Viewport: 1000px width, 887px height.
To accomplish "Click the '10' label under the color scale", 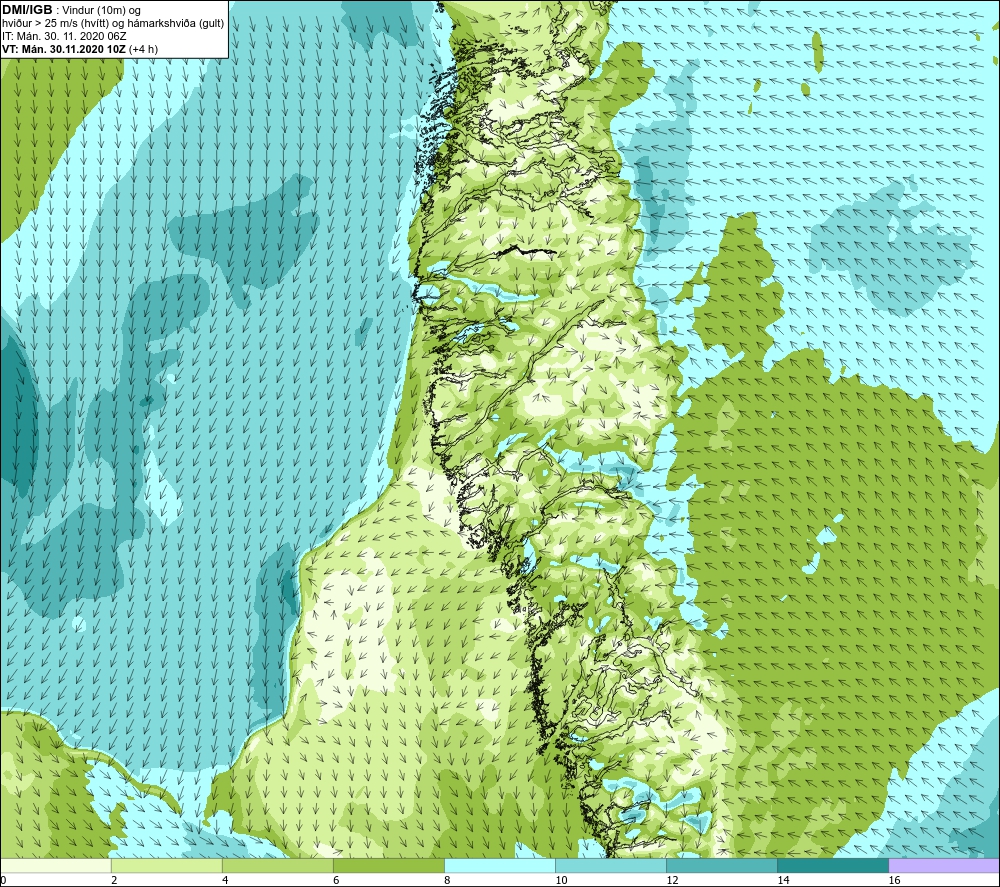I will tap(561, 881).
